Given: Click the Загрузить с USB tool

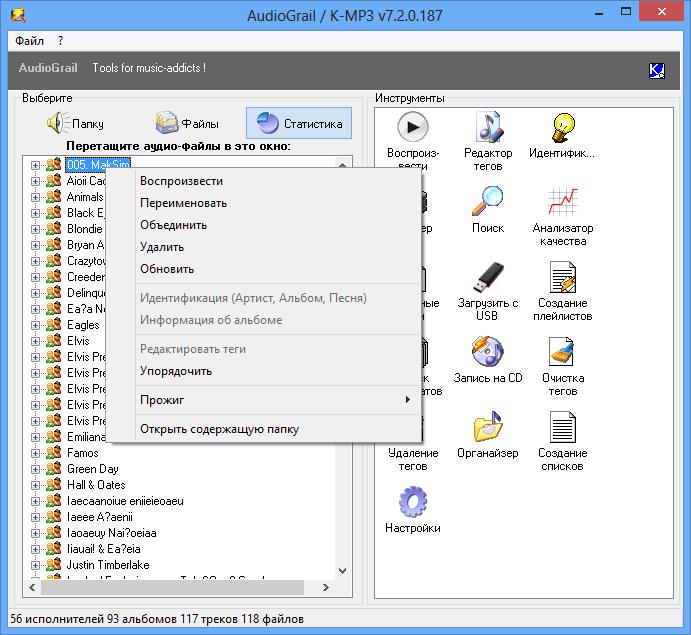Looking at the screenshot, I should pyautogui.click(x=488, y=277).
